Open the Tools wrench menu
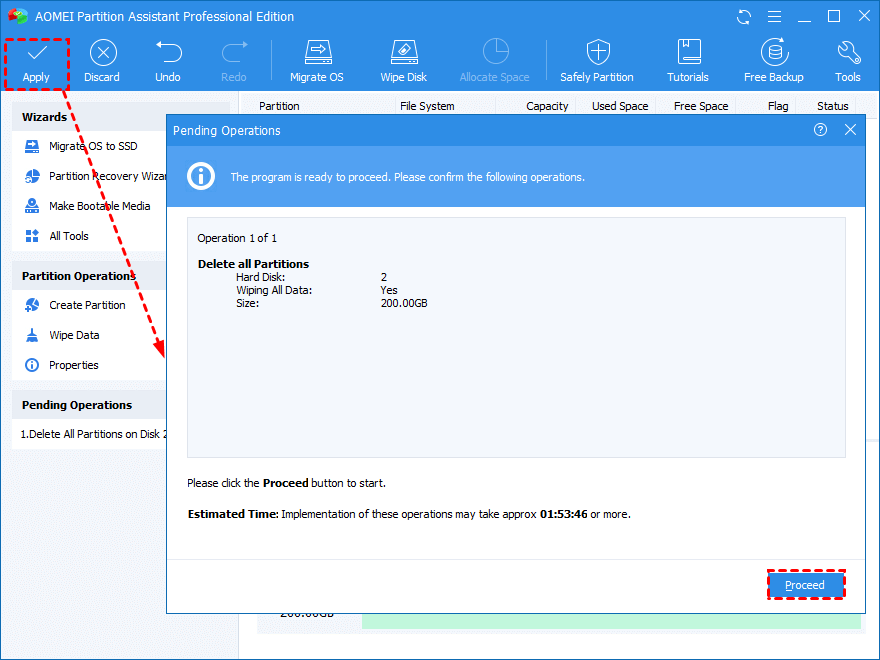 click(848, 62)
